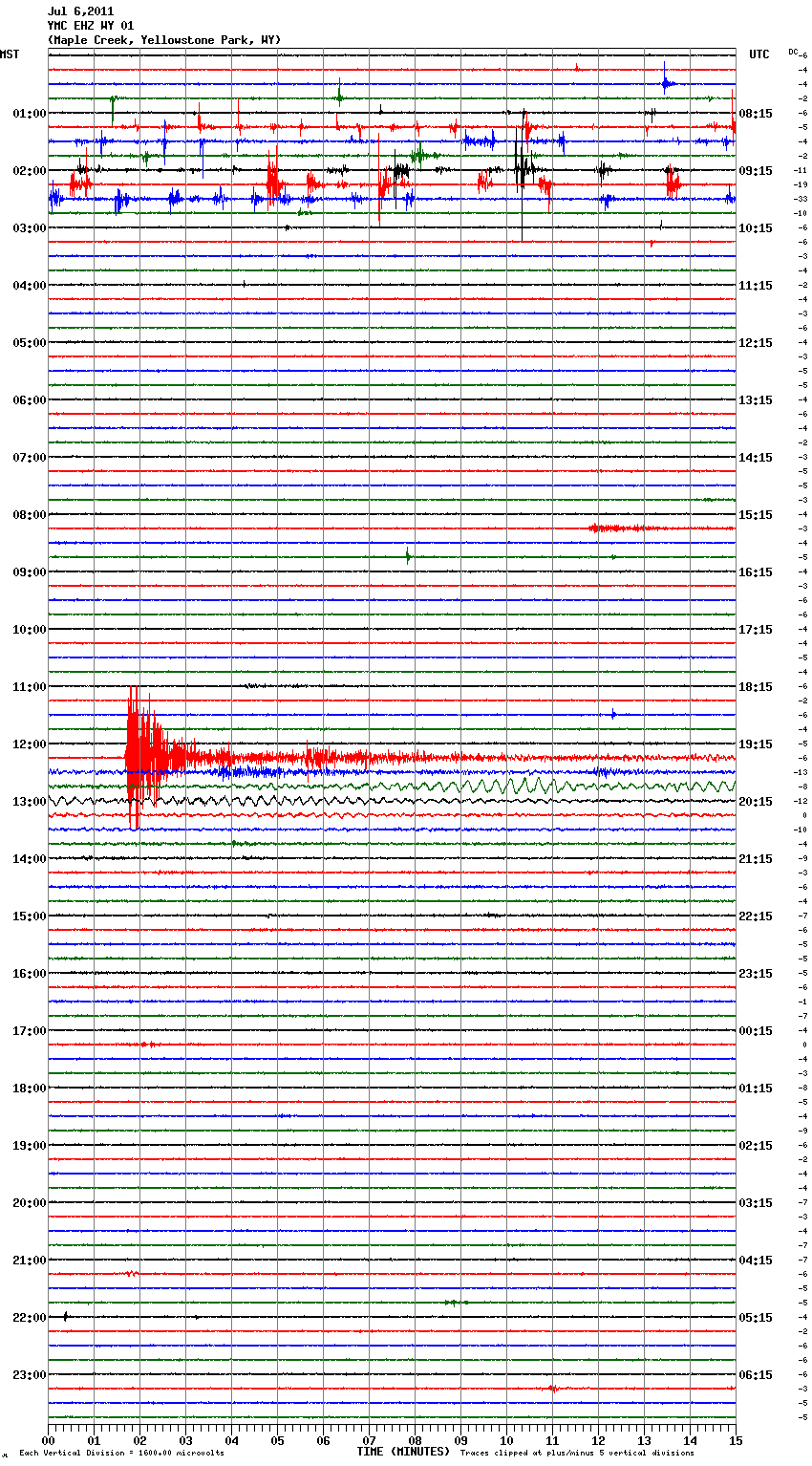Click the '00' tick on the minutes axis
812x1466 pixels.
[48, 1440]
